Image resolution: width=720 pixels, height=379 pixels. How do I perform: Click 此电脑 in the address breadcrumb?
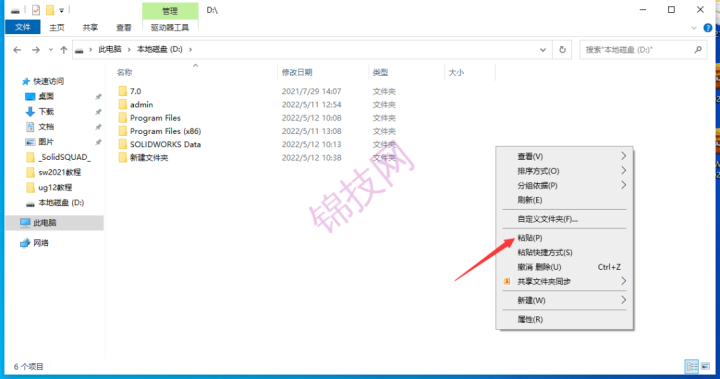tap(110, 50)
